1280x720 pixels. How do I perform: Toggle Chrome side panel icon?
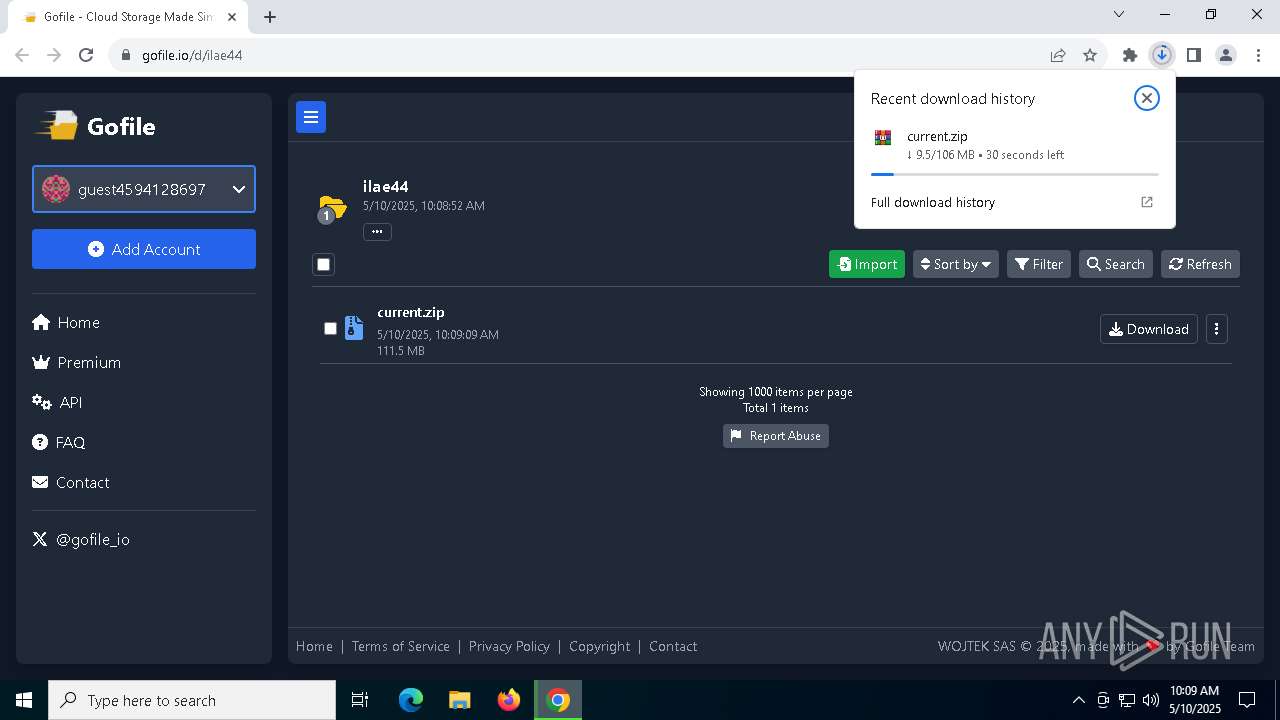point(1194,55)
